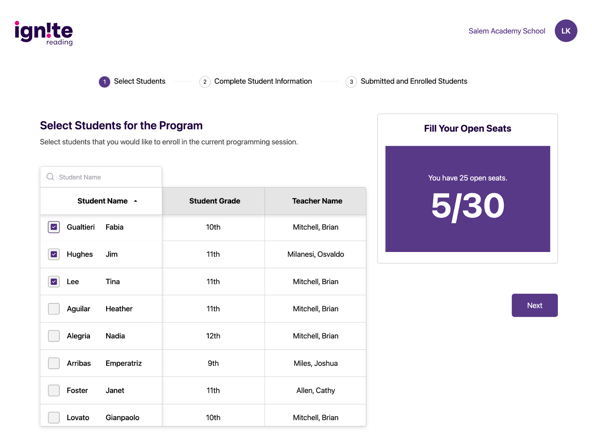The width and height of the screenshot is (592, 443).
Task: Click the purple 5/30 open seats panel
Action: (x=467, y=199)
